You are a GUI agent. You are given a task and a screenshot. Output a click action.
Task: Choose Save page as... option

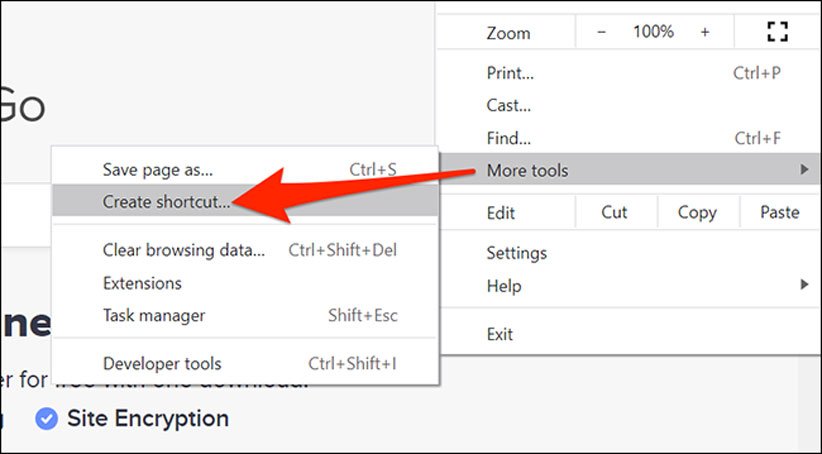pos(158,170)
